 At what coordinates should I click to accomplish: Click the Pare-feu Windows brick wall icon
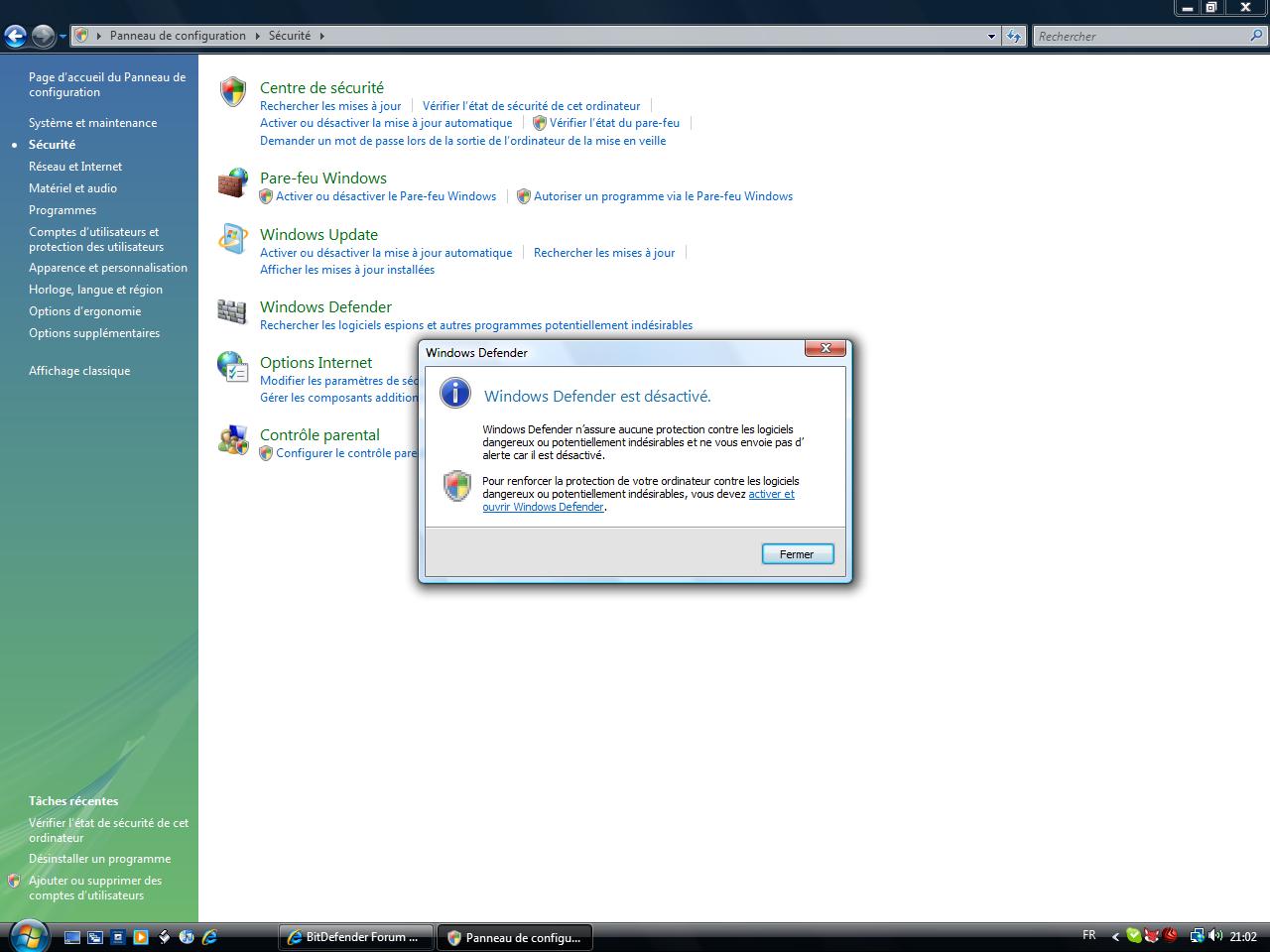pos(232,182)
